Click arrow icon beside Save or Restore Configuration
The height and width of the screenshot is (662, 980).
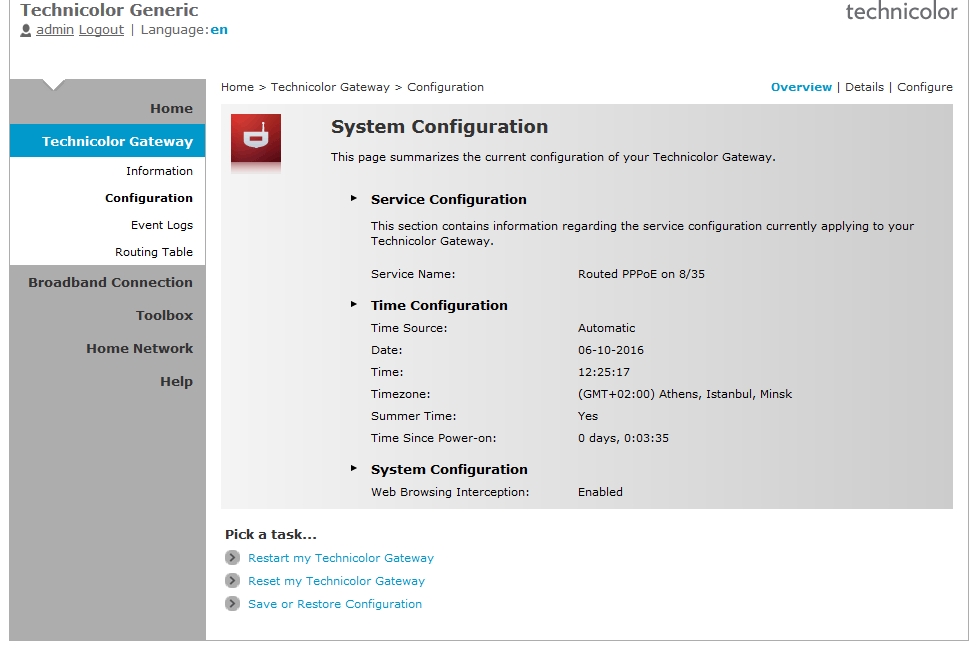(232, 604)
